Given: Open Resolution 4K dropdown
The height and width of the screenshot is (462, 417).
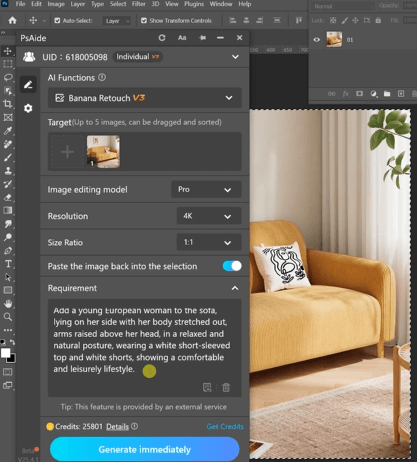Looking at the screenshot, I should 209,216.
